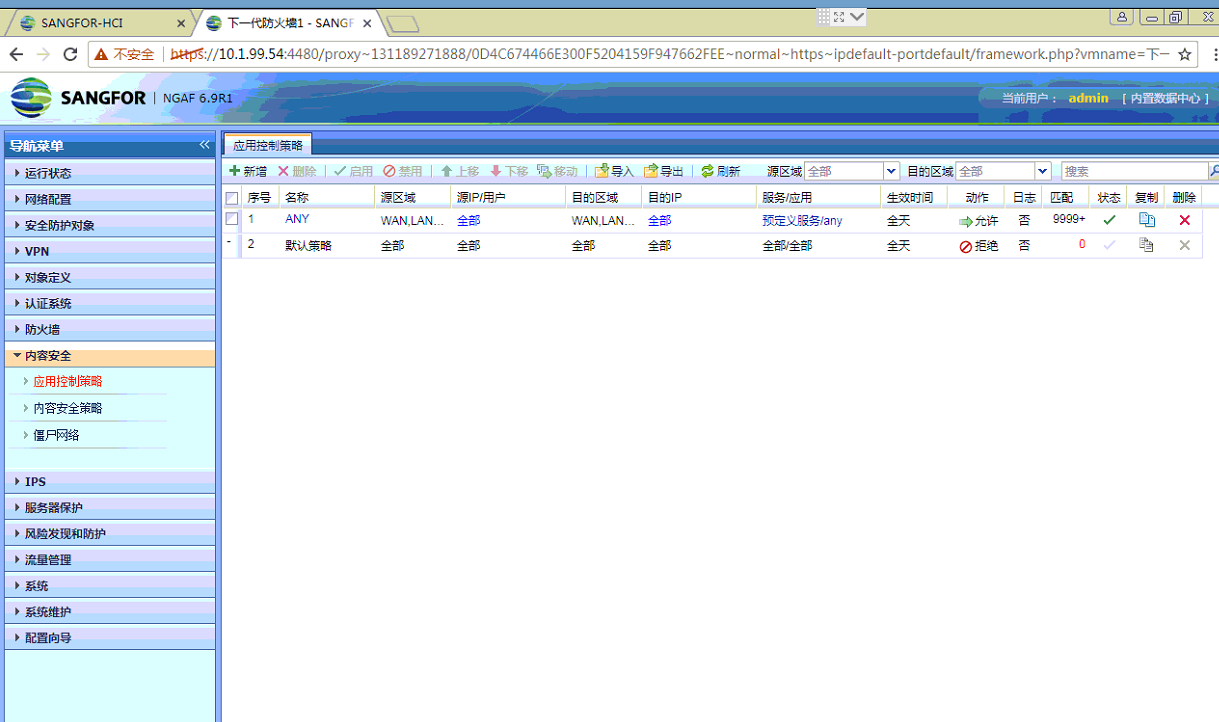Expand the 安全防护对象 menu
The width and height of the screenshot is (1219, 722).
pyautogui.click(x=110, y=224)
